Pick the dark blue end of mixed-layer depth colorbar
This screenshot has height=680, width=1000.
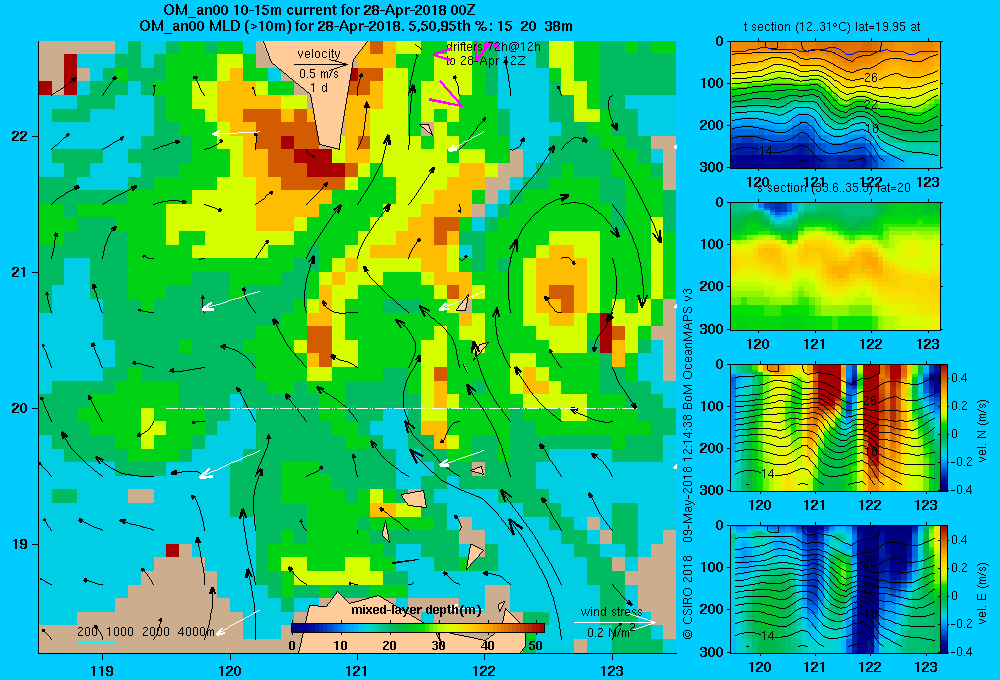click(296, 628)
